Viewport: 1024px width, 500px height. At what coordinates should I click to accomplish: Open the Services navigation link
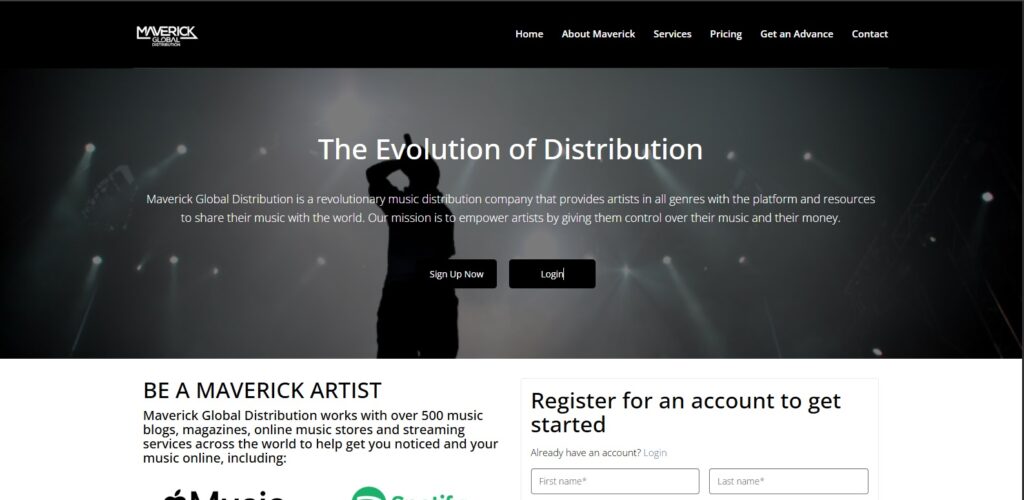tap(672, 34)
